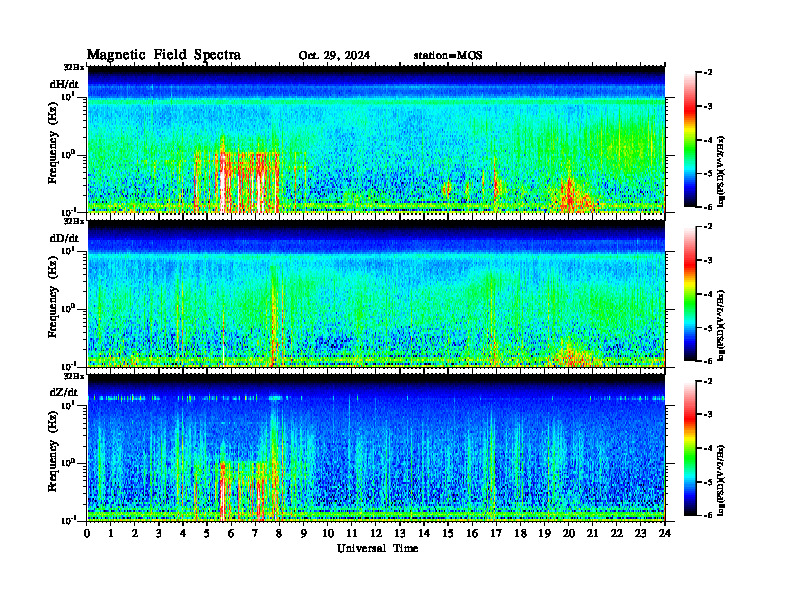Click the 'Magnetic Field Spectra' title
The width and height of the screenshot is (792, 612).
pos(164,55)
